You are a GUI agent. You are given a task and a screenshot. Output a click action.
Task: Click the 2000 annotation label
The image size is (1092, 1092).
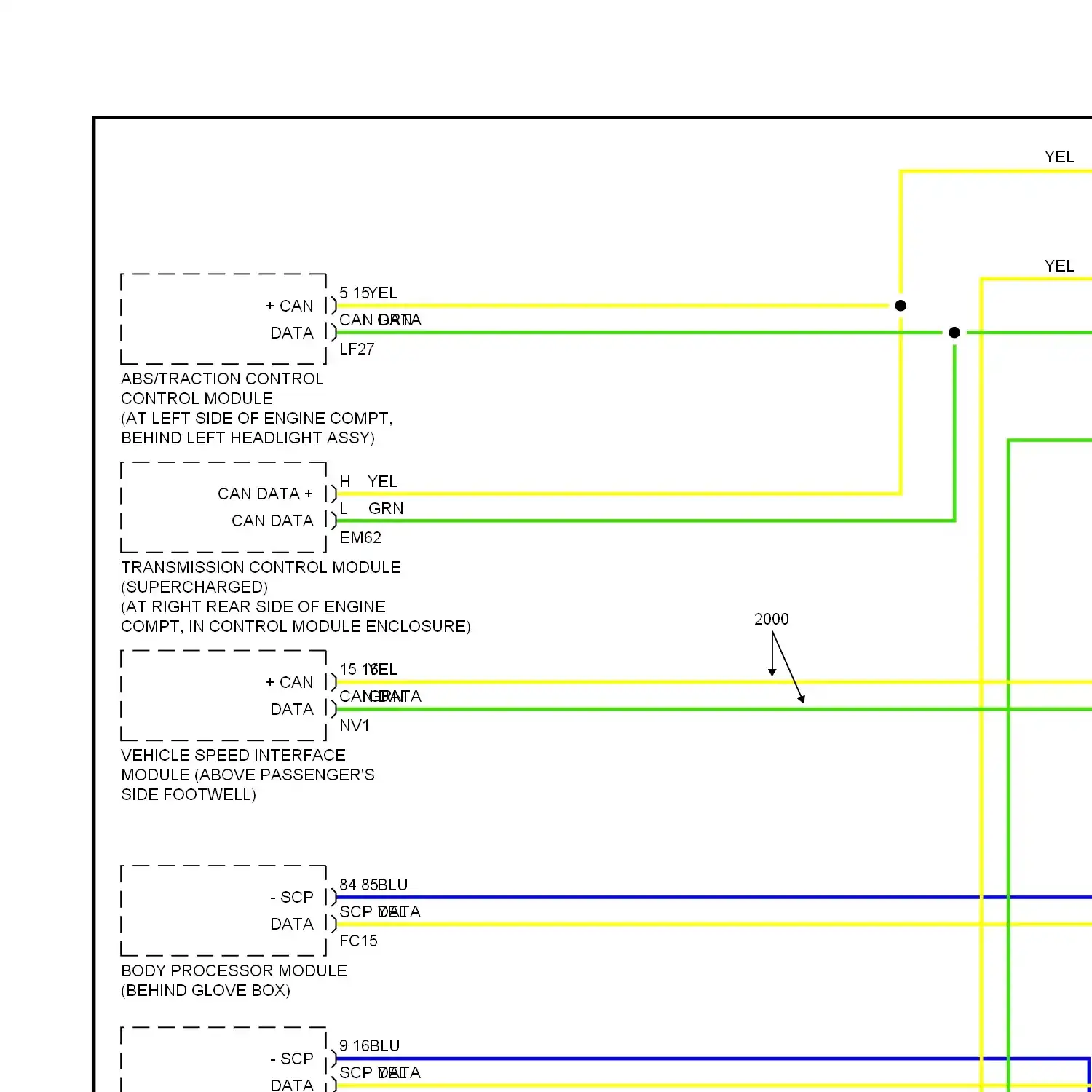(772, 619)
